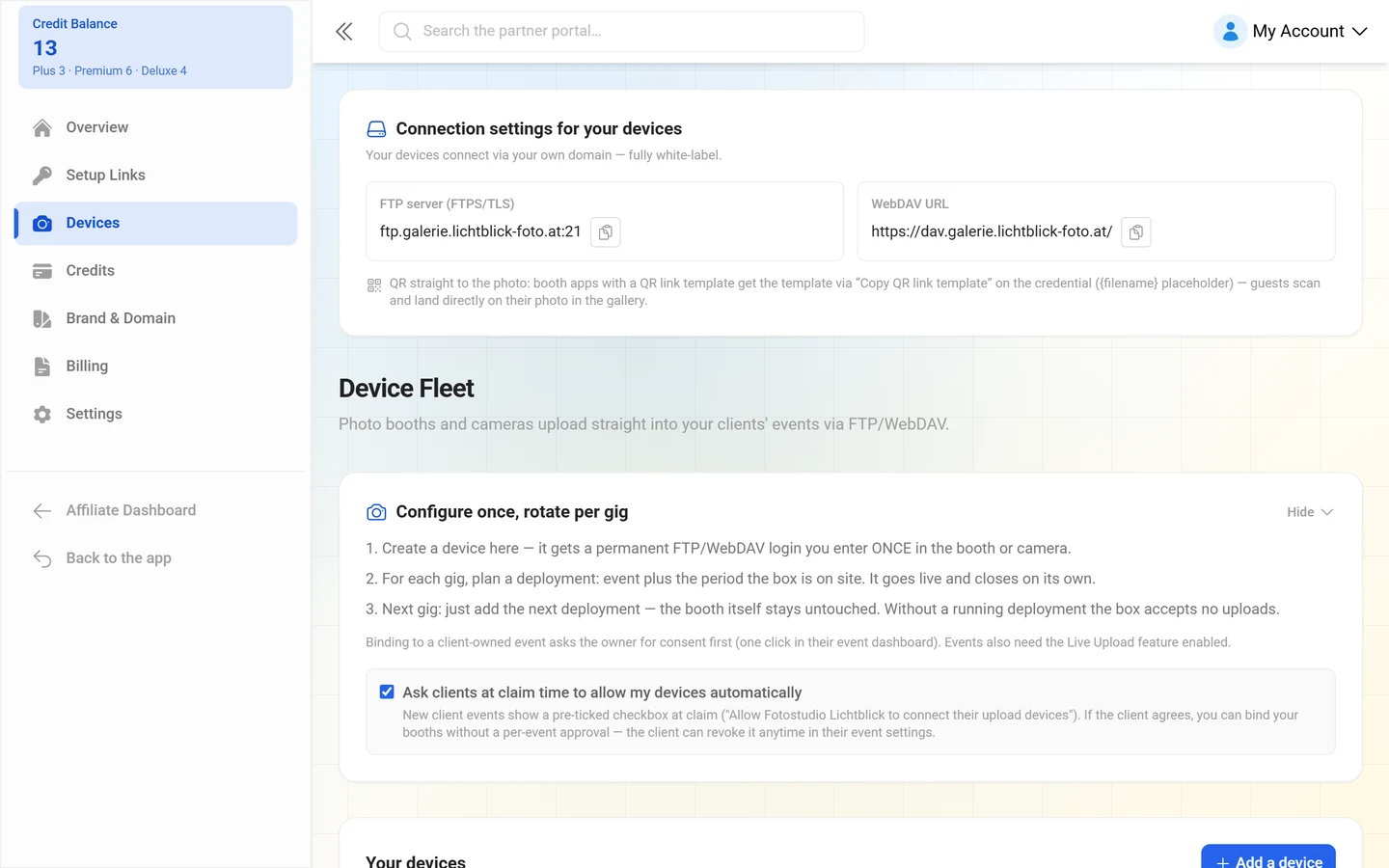Click Plus 3 · Premium 6 · Deluxe 4 text
Viewport: 1389px width, 868px height.
[110, 71]
